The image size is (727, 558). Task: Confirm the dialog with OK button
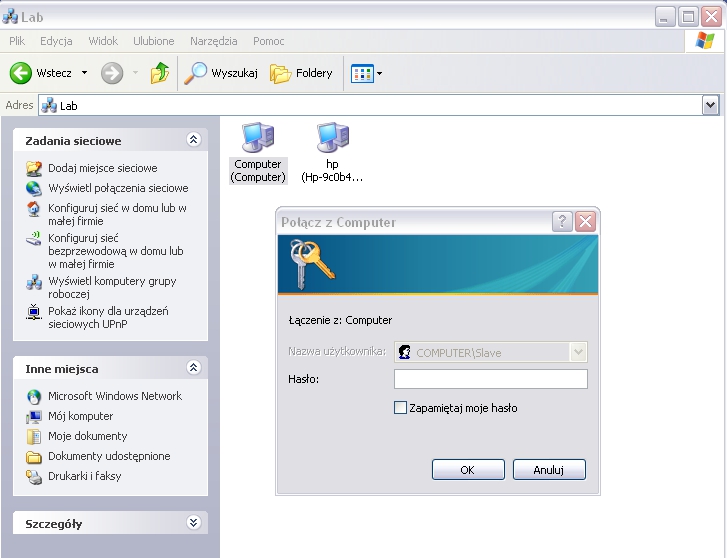coord(468,470)
